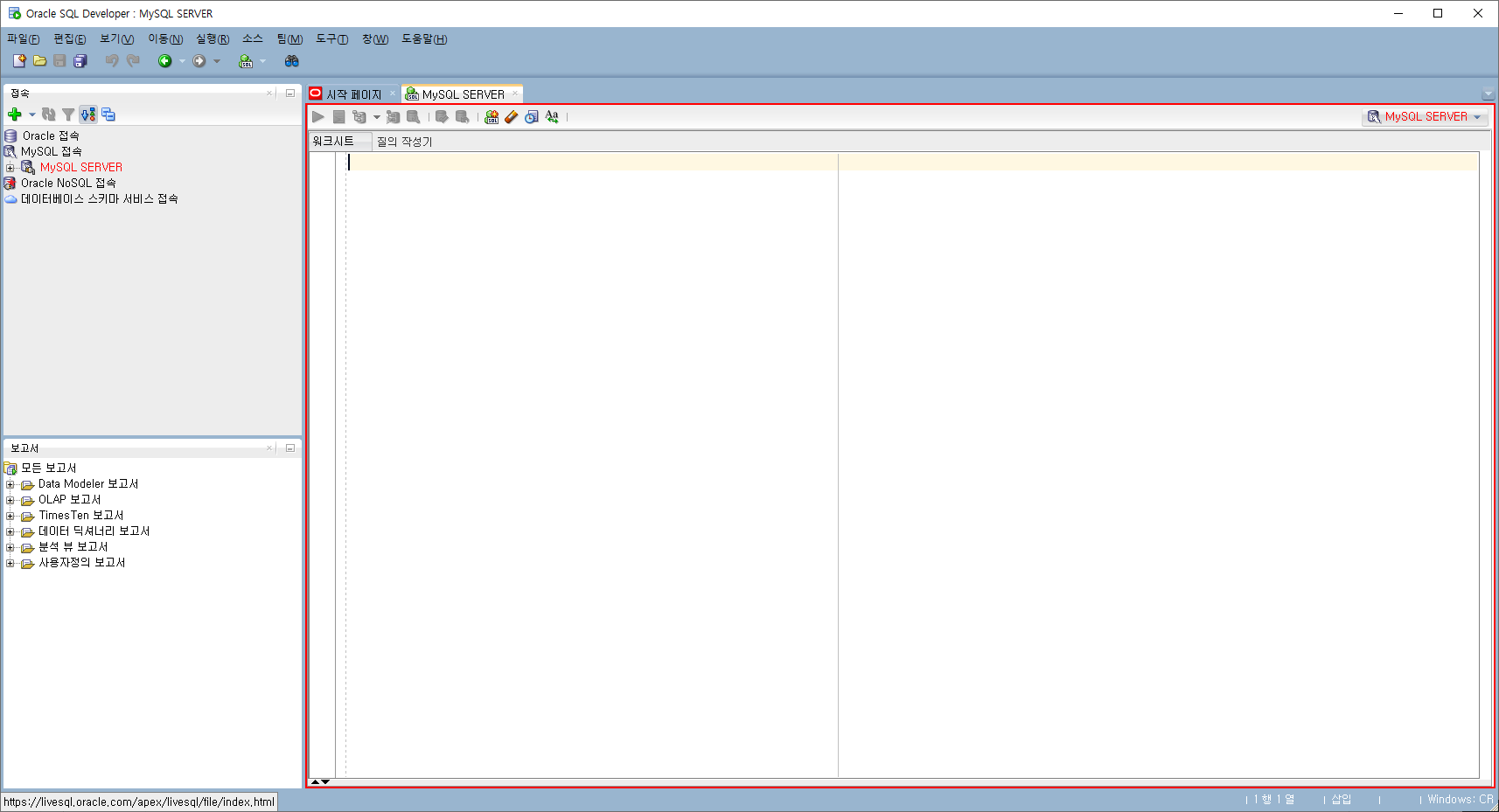This screenshot has height=812, width=1499.
Task: Click the Explain Plan icon
Action: coord(359,116)
